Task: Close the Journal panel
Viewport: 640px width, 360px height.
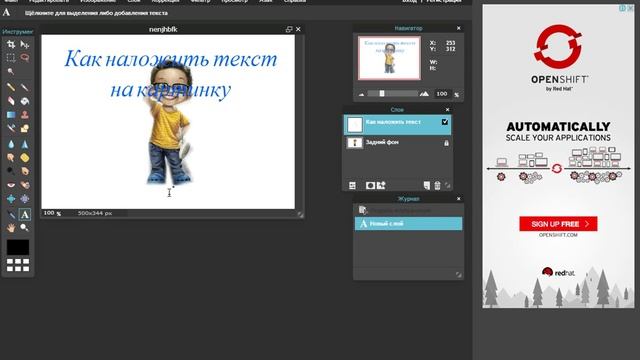Action: 459,198
